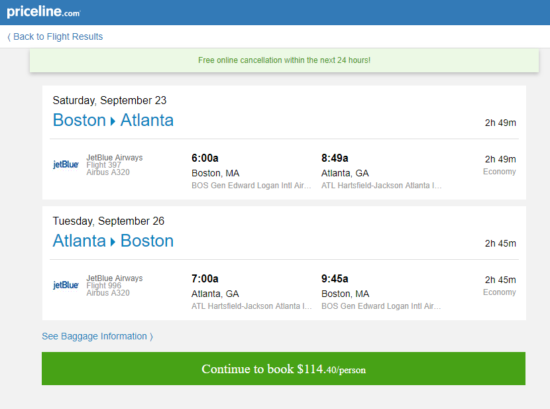Click the arrow between Boston and Atlanta
Viewport: 550px width, 409px height.
click(x=113, y=121)
